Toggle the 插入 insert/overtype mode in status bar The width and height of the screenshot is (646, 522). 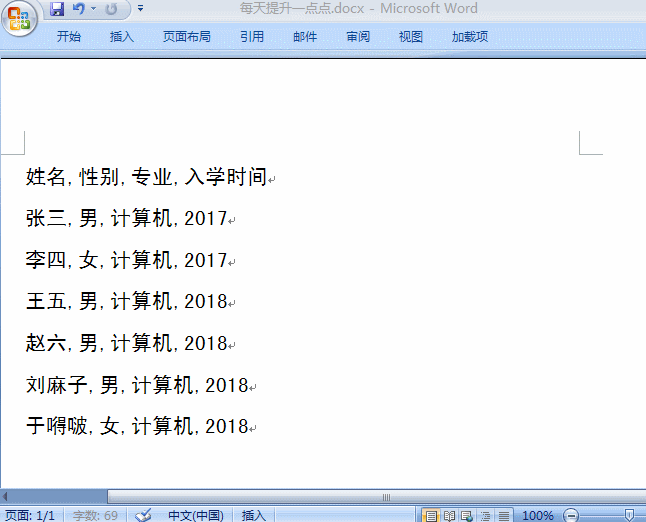[x=253, y=515]
